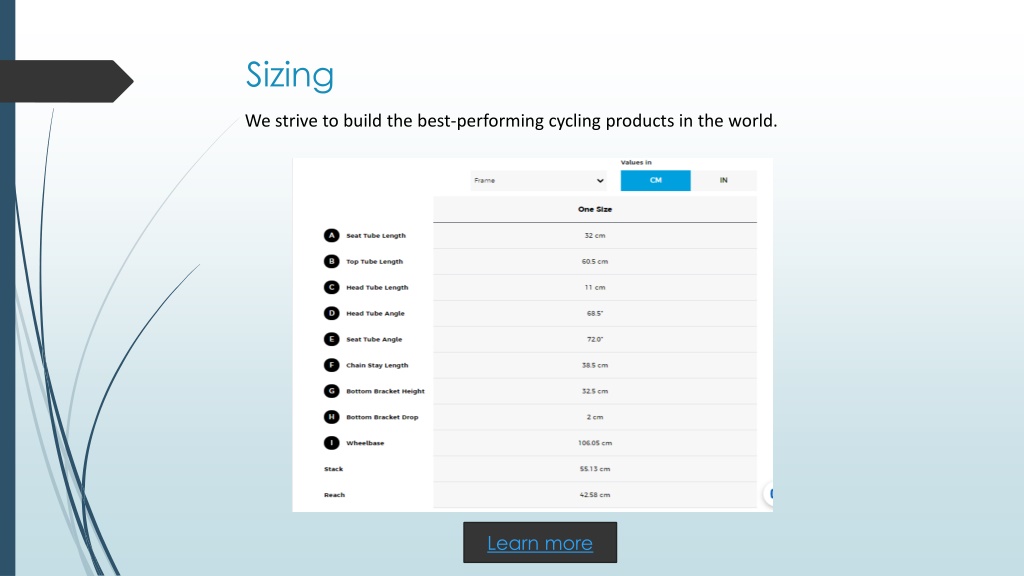Click the Sizing slide title
1024x576 pixels.
click(x=289, y=75)
